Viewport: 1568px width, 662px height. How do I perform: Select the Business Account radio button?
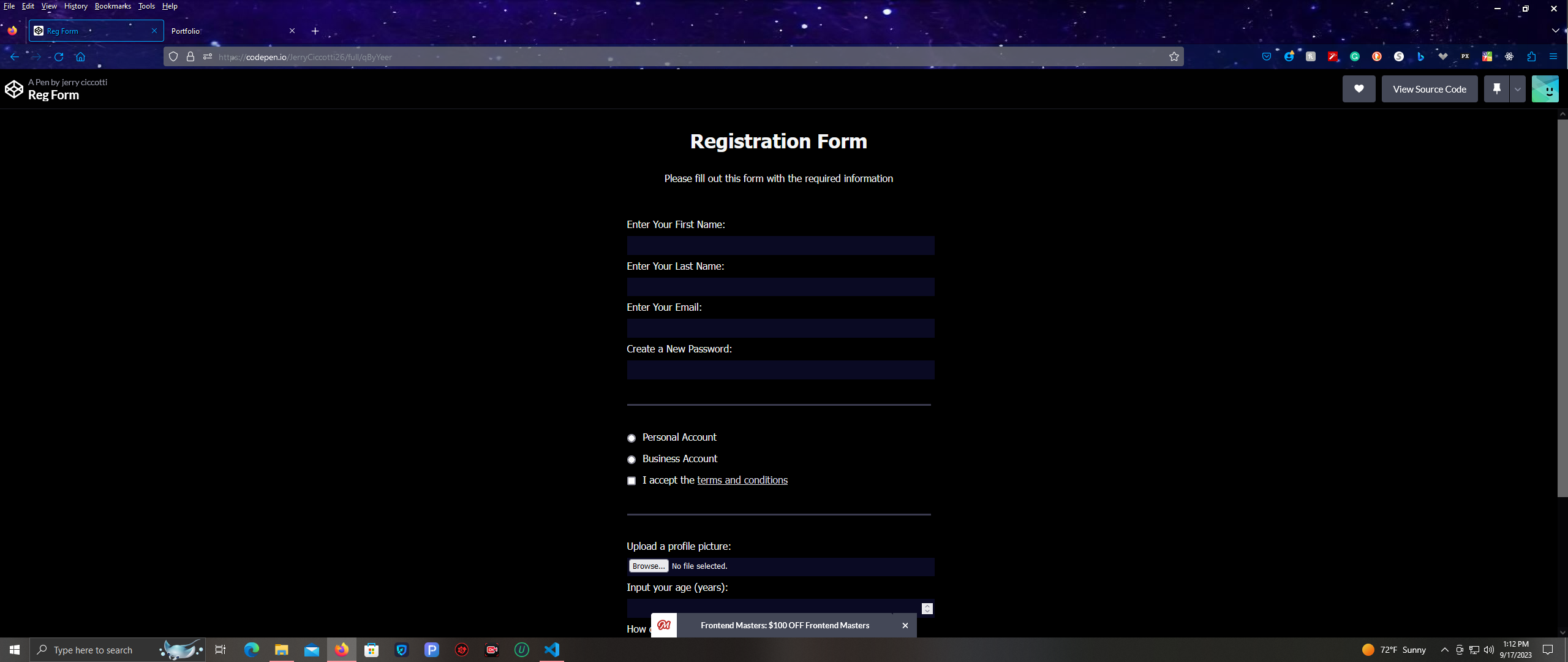pyautogui.click(x=631, y=460)
